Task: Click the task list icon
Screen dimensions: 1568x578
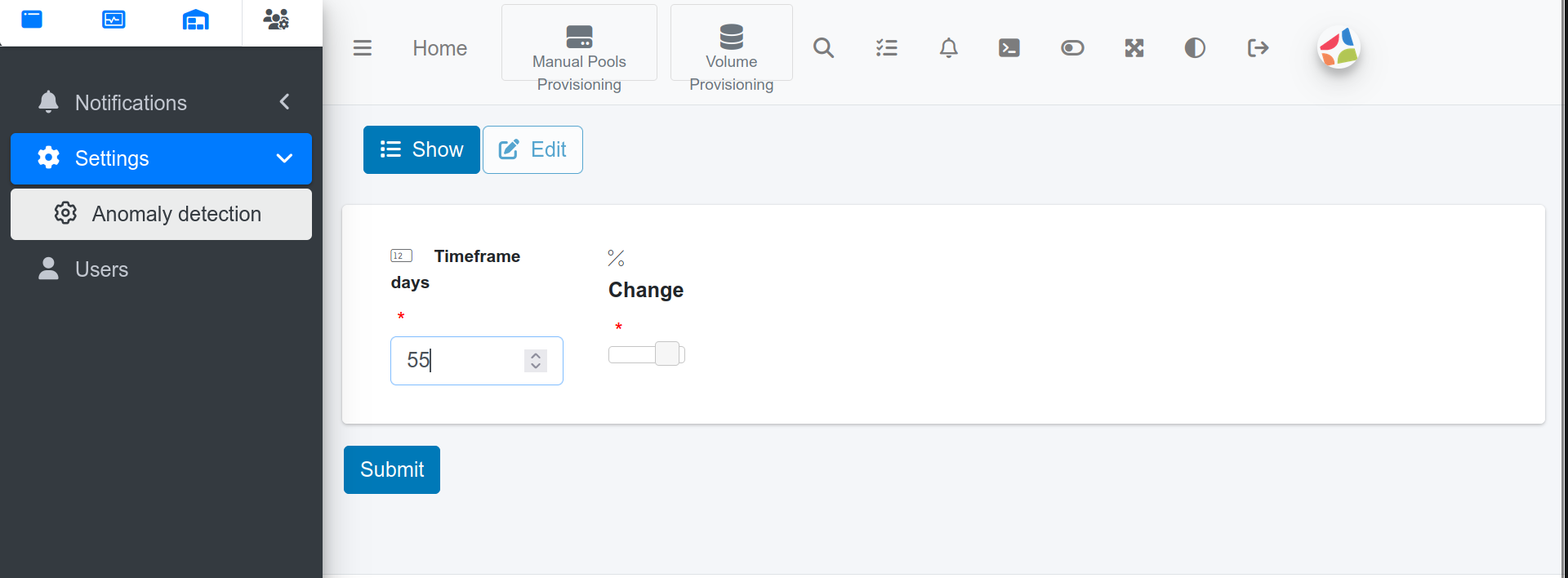Action: pos(886,47)
